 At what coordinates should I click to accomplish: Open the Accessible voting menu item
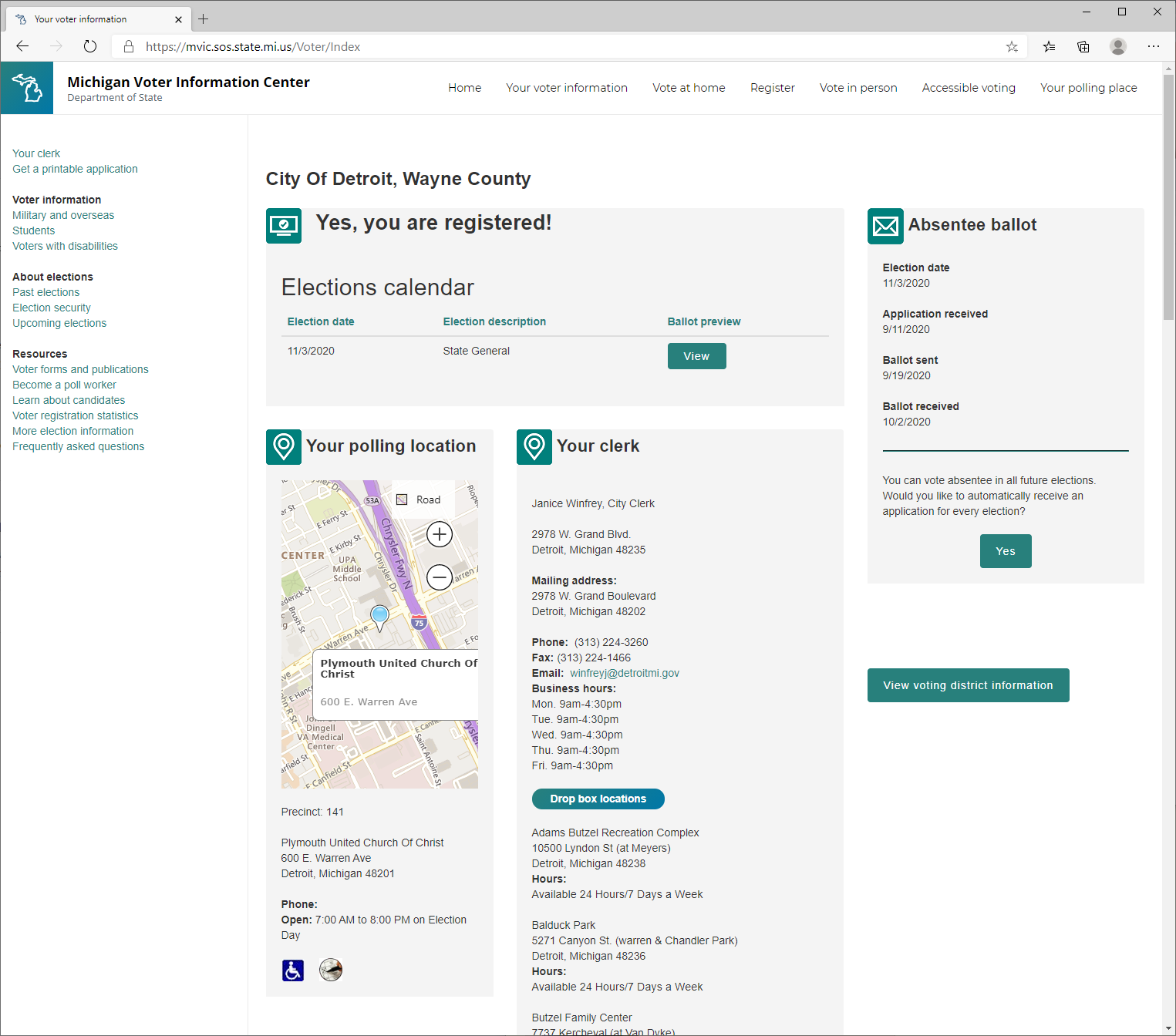pyautogui.click(x=969, y=88)
